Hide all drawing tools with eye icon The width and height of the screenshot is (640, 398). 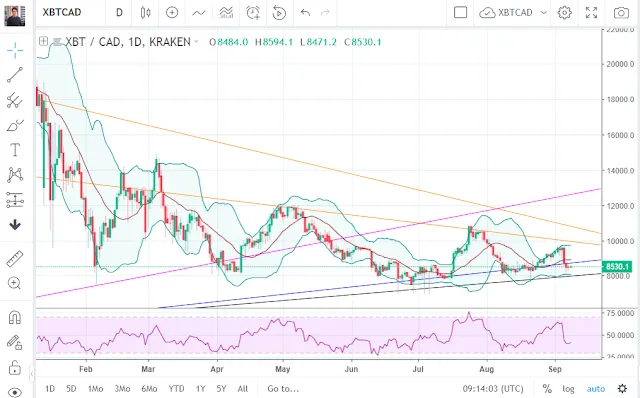tap(15, 392)
